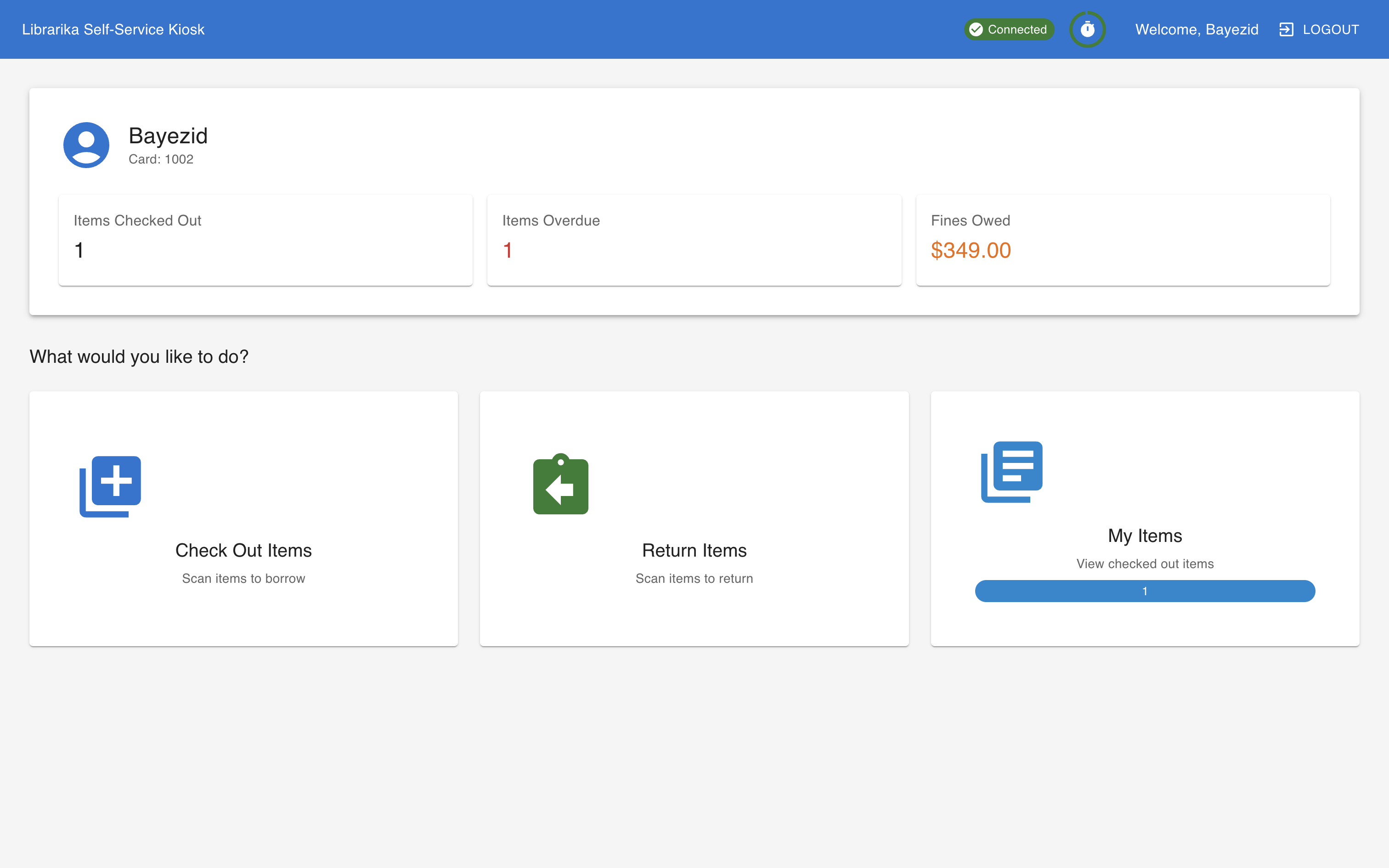Click the user silhouette inside the avatar circle
The width and height of the screenshot is (1389, 868).
(86, 145)
